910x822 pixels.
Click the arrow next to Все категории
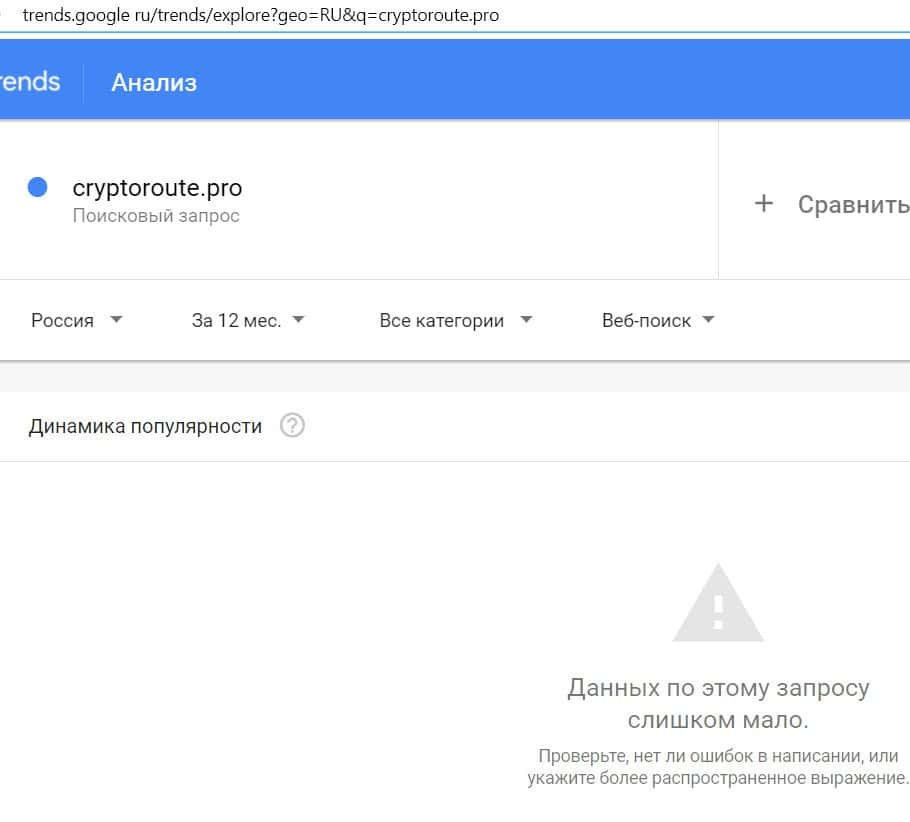tap(527, 320)
